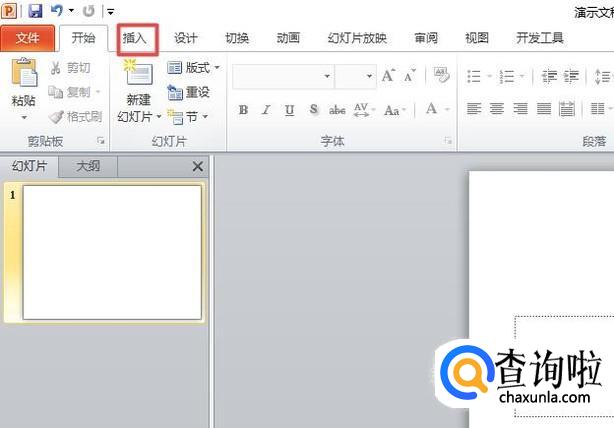Toggle justify text alignment
Screen dimensions: 614x428
click(x=544, y=108)
